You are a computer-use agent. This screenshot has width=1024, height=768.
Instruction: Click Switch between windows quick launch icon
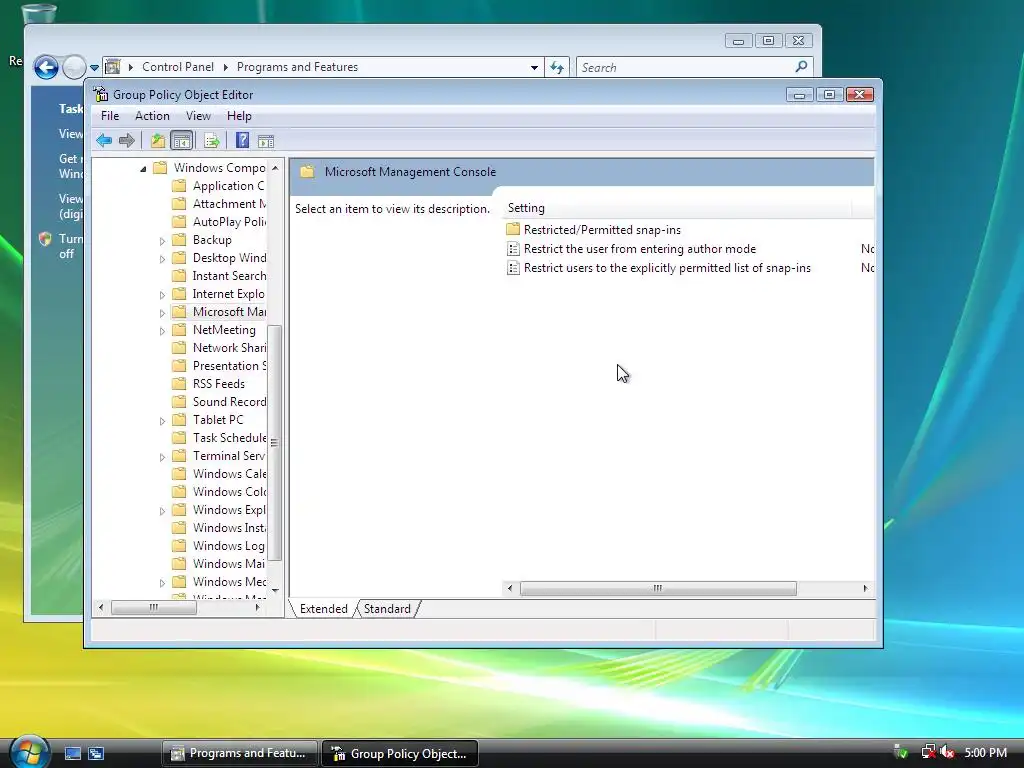tap(96, 753)
